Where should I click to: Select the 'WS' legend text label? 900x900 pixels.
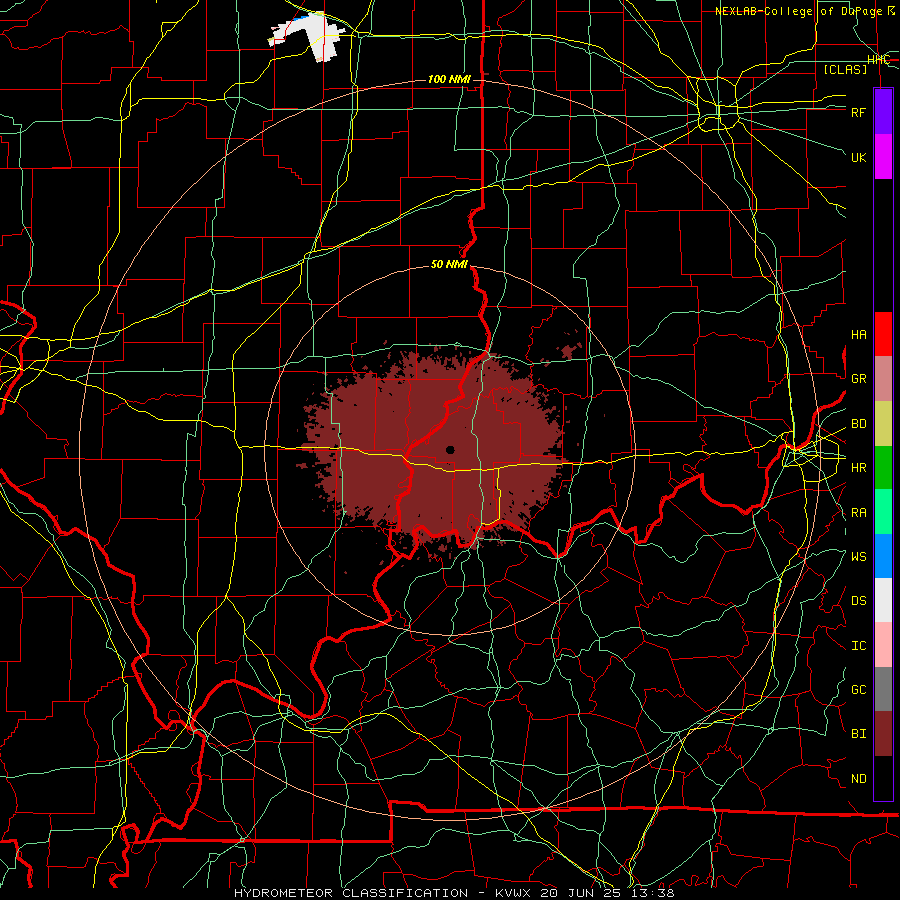[x=858, y=557]
